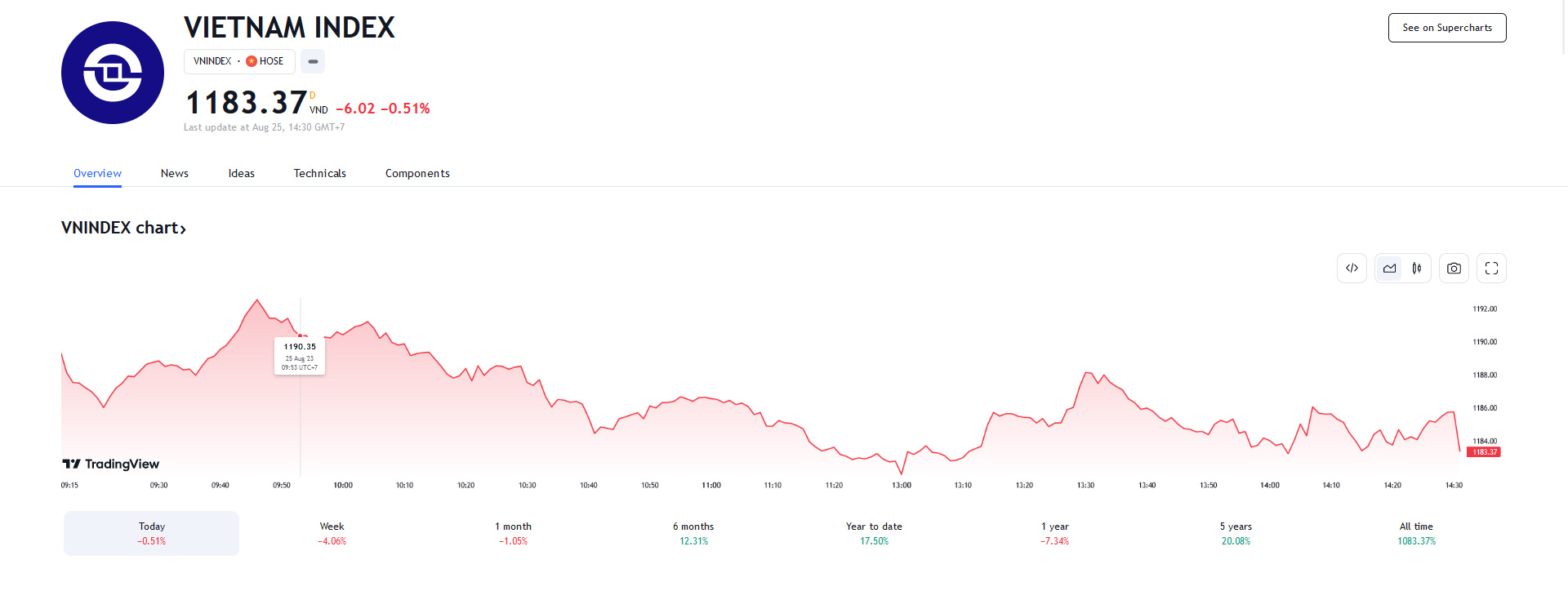This screenshot has height=591, width=1568.
Task: Click the VNINDEX HOSE symbol tag
Action: tap(238, 61)
